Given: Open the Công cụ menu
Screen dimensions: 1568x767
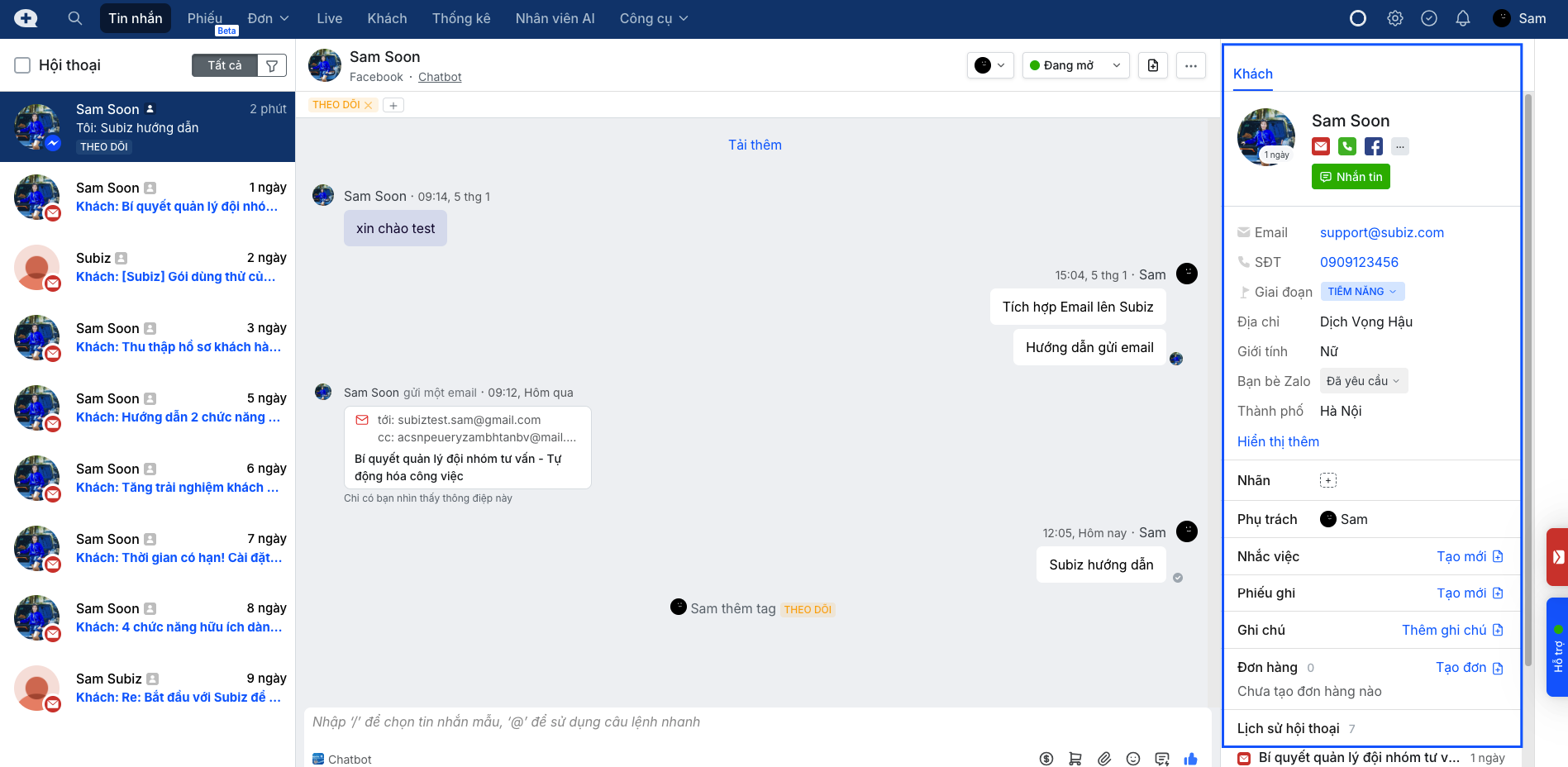Looking at the screenshot, I should pos(653,18).
